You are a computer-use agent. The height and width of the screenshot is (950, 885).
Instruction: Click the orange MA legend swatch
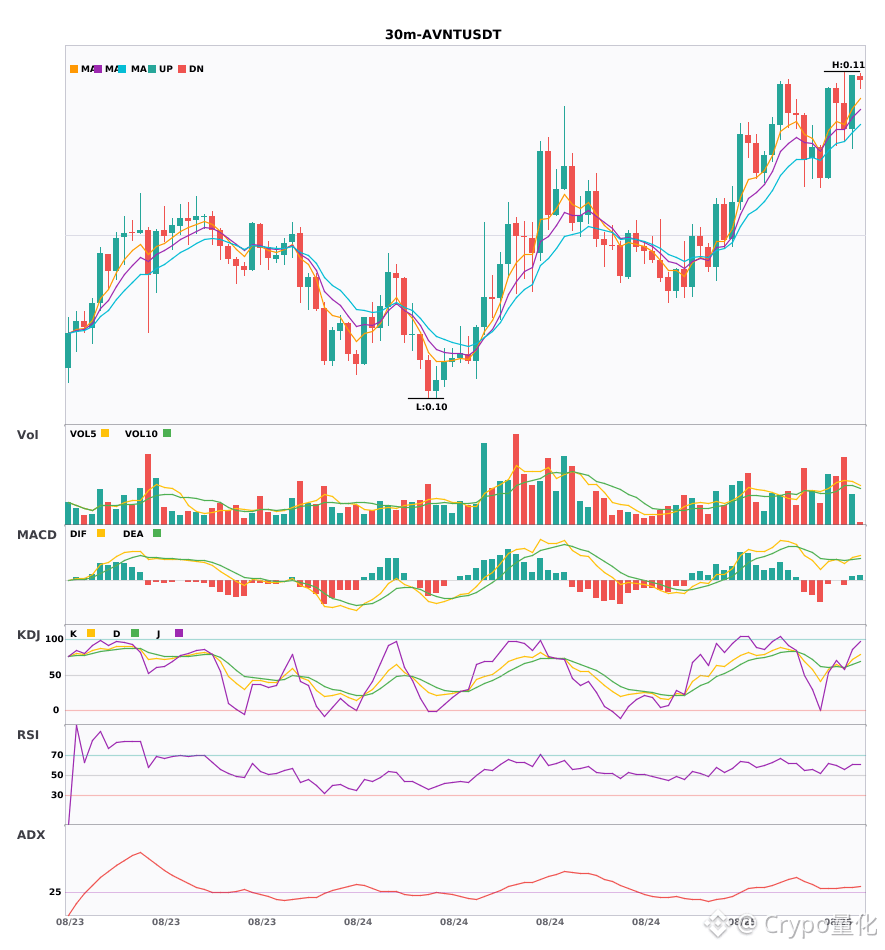tap(74, 69)
